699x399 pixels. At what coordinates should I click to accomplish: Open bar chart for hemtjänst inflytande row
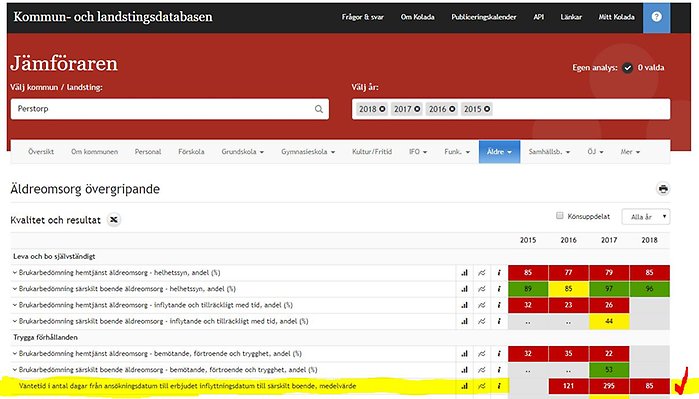[x=465, y=305]
